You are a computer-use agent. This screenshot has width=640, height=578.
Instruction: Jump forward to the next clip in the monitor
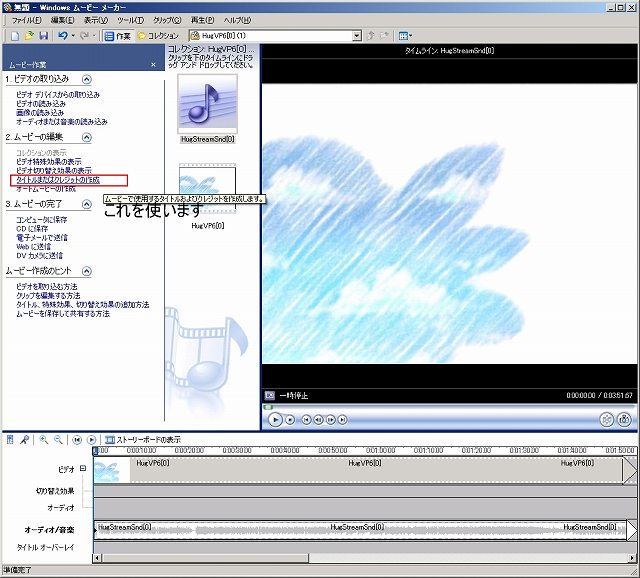point(343,420)
